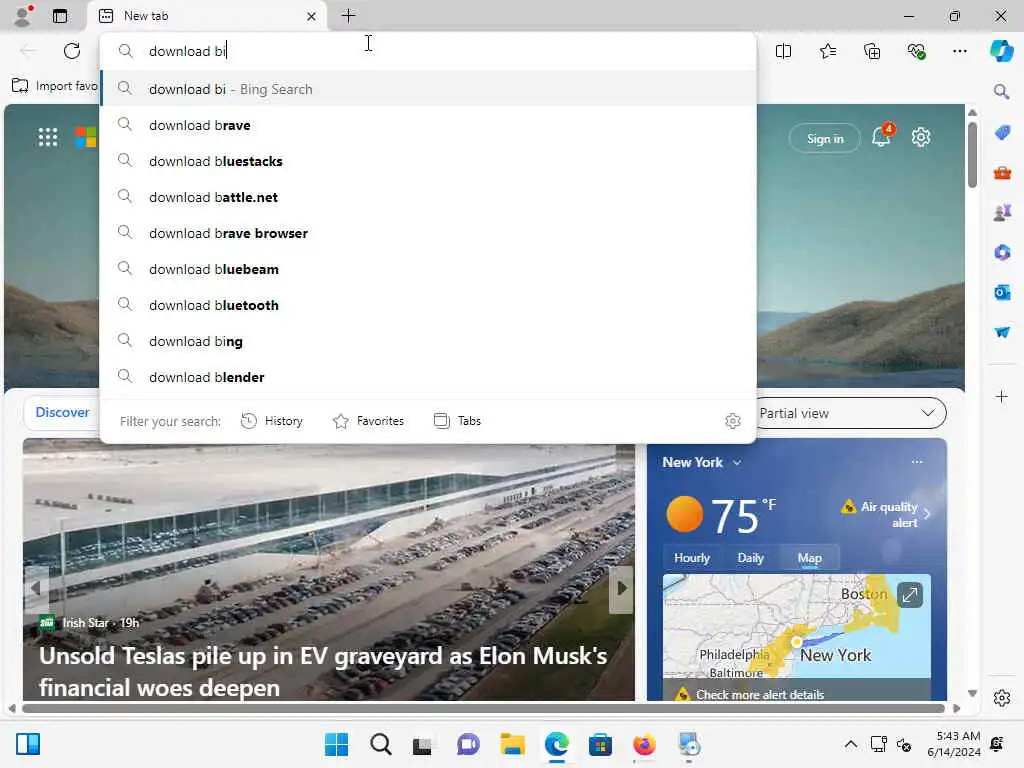Filter search by Tabs

point(457,421)
